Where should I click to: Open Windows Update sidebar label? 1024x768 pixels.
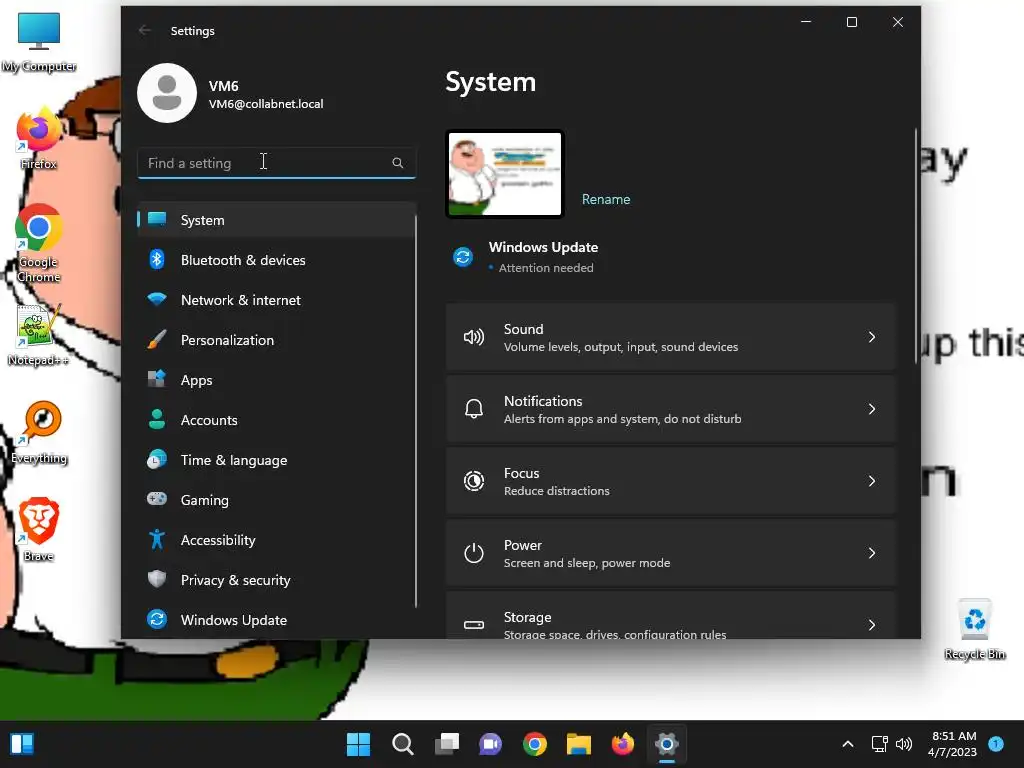tap(234, 620)
